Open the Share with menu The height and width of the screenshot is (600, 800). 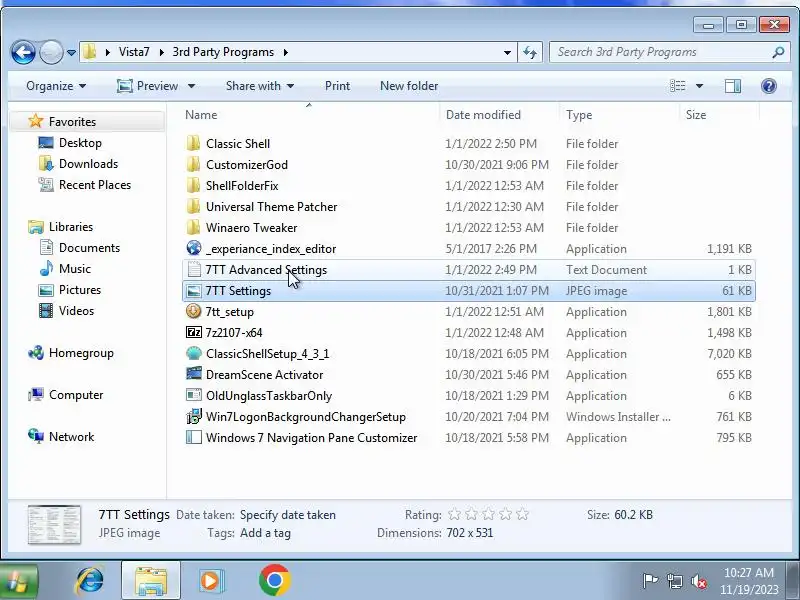click(x=260, y=86)
